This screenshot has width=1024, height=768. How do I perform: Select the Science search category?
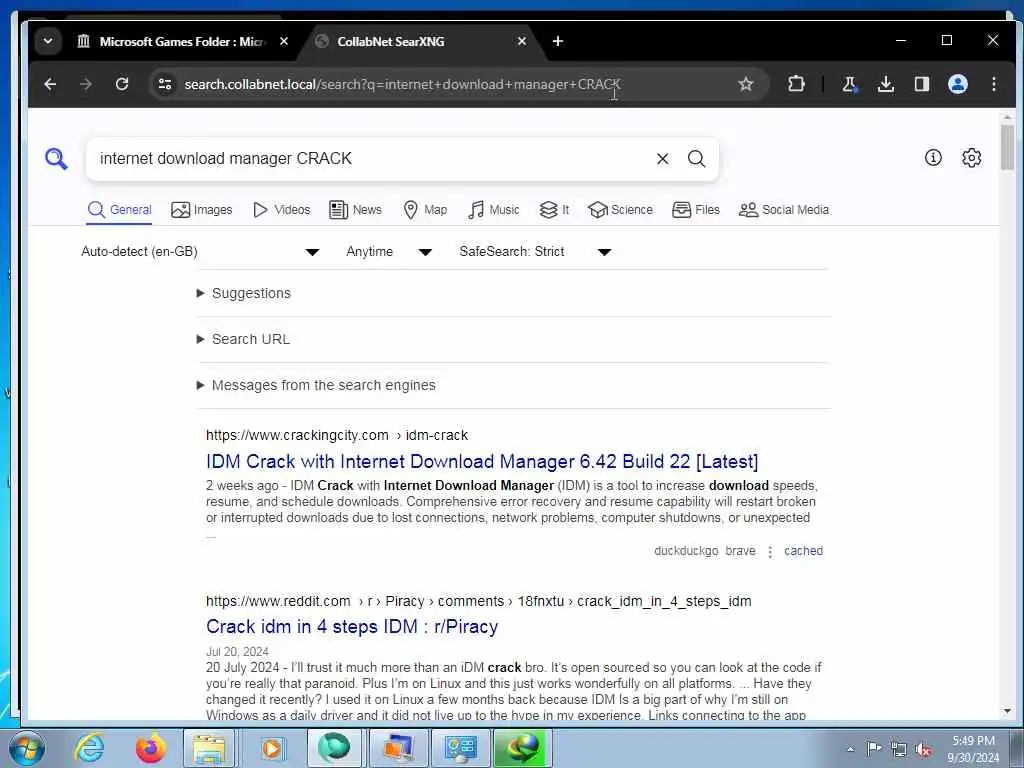[x=620, y=210]
